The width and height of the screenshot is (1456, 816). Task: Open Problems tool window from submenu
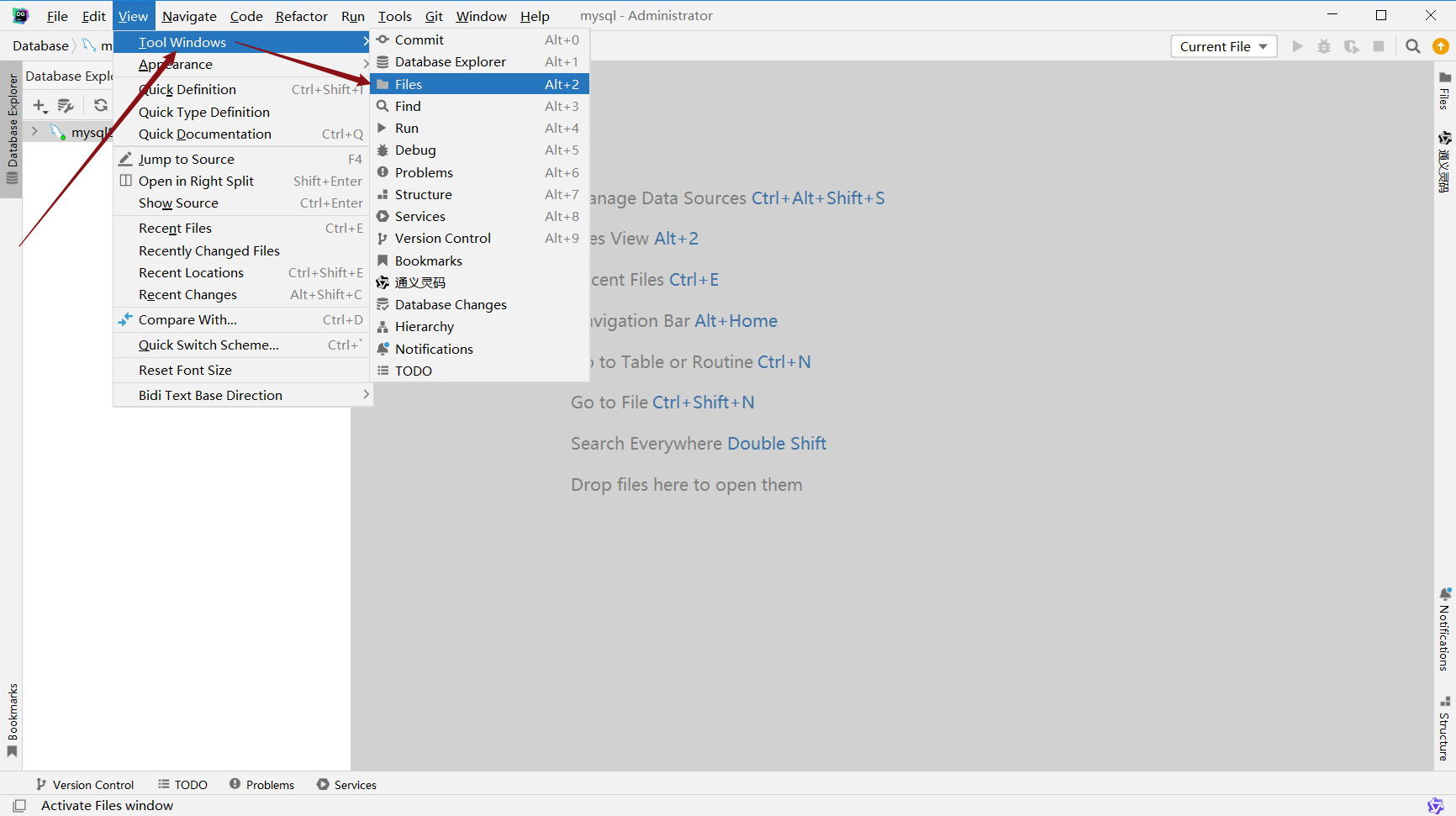coord(479,172)
